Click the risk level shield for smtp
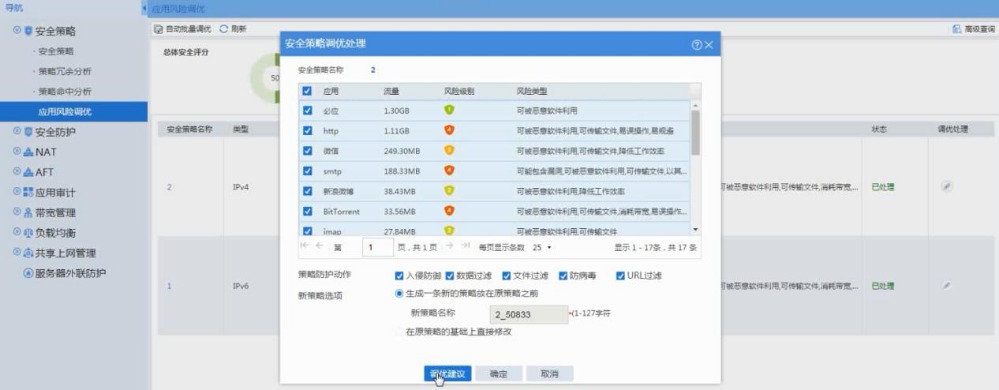 click(449, 171)
